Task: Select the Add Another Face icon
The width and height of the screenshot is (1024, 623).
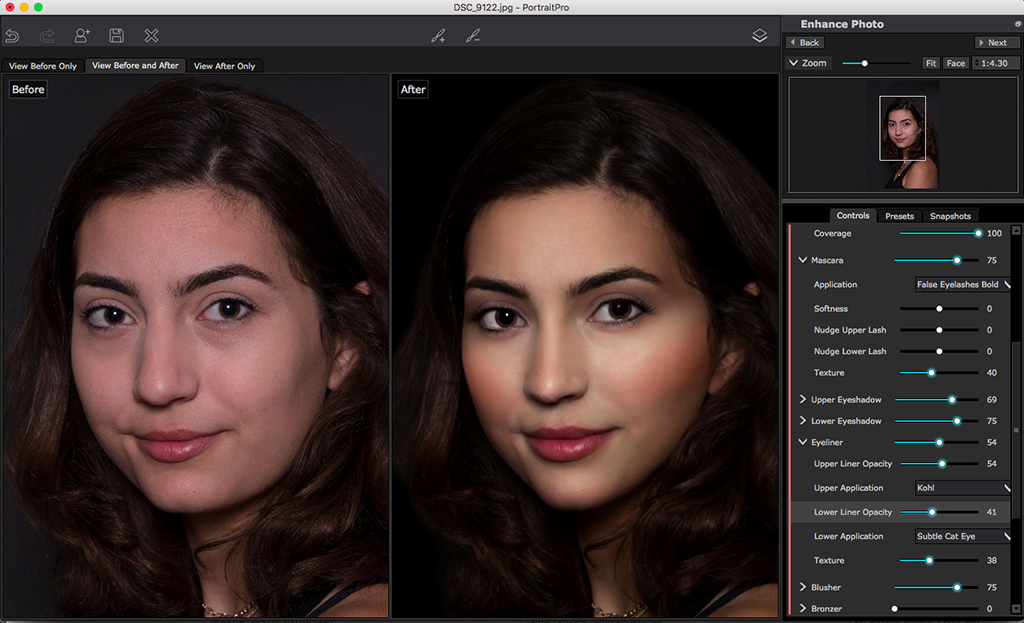Action: coord(81,35)
